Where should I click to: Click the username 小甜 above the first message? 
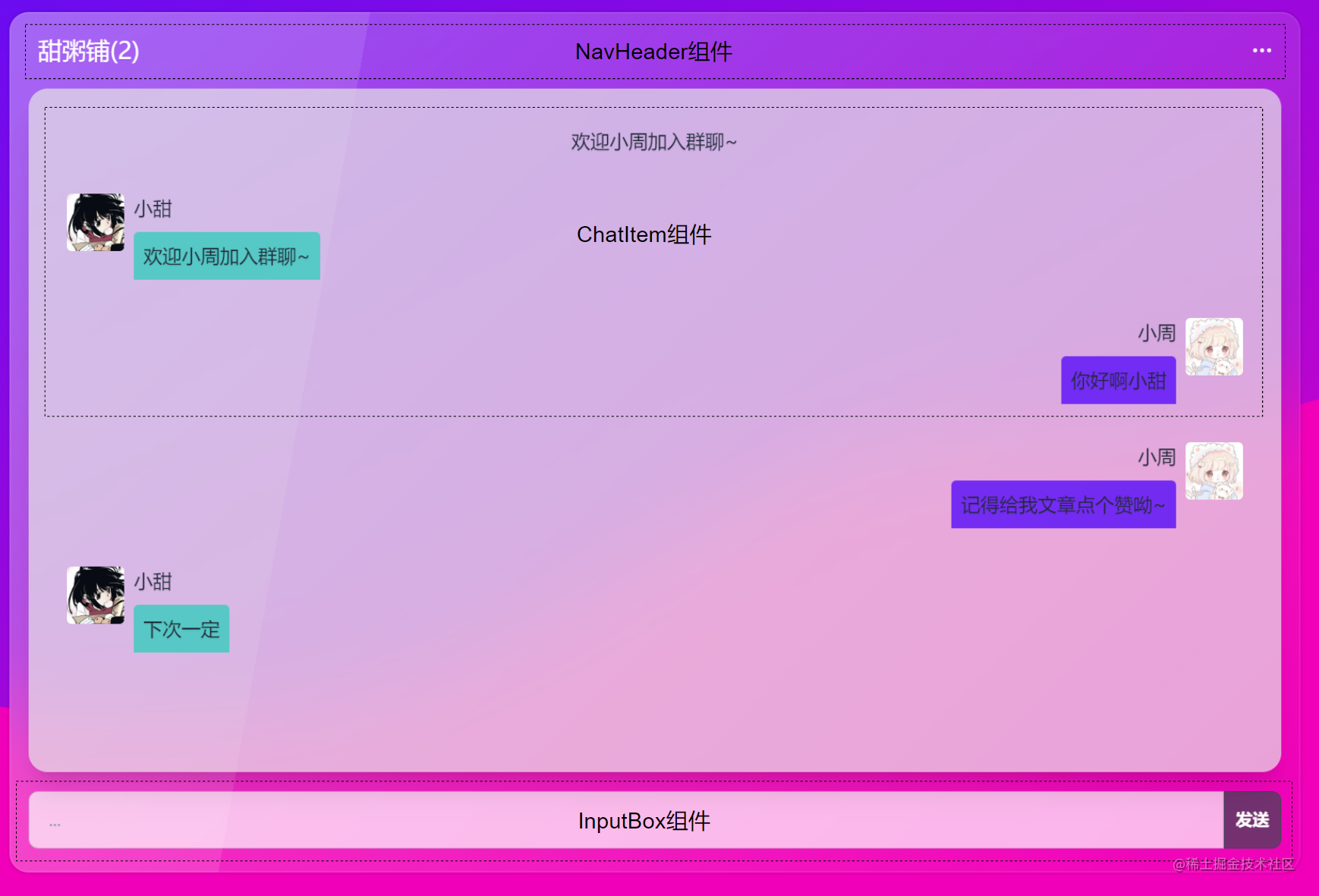tap(153, 209)
